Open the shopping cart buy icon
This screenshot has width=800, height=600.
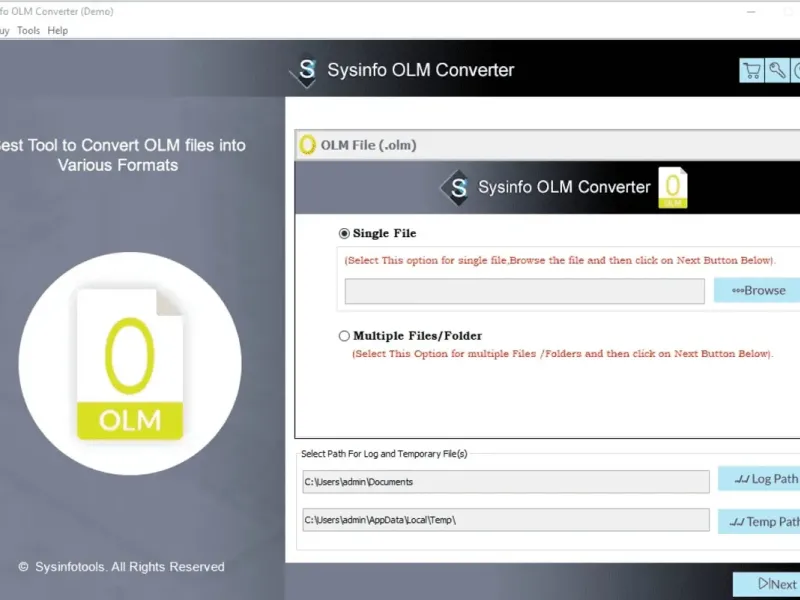click(x=752, y=70)
